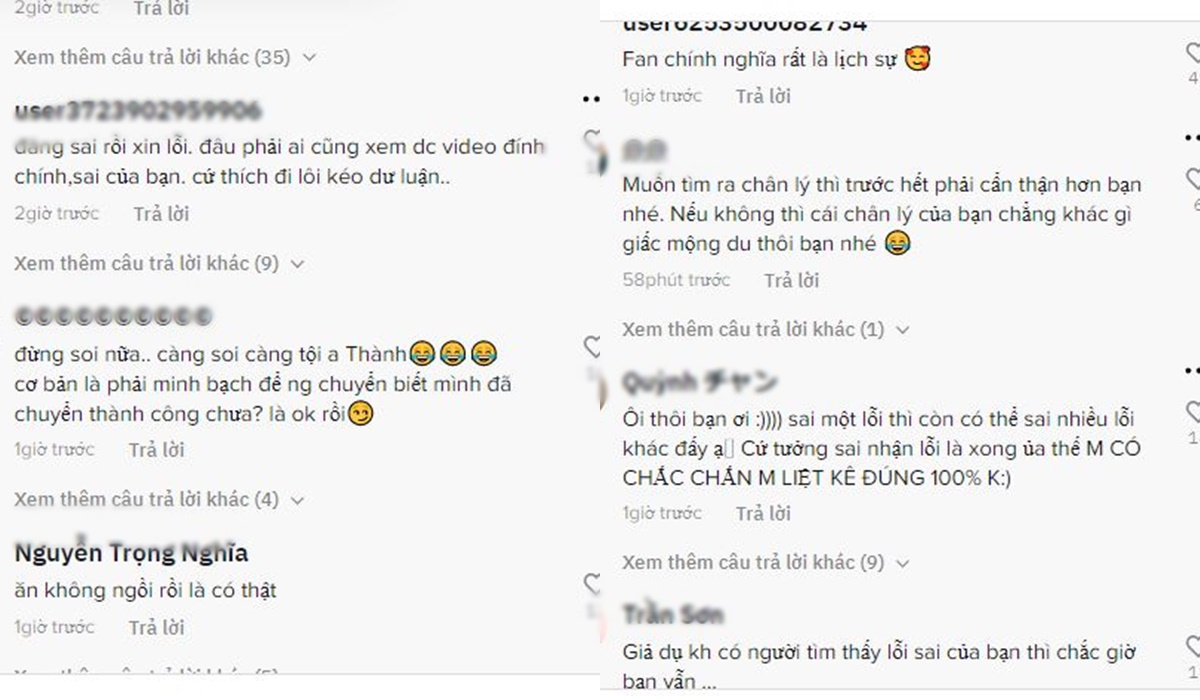This screenshot has width=1200, height=700.
Task: Open user3723902959906 profile name
Action: (138, 110)
